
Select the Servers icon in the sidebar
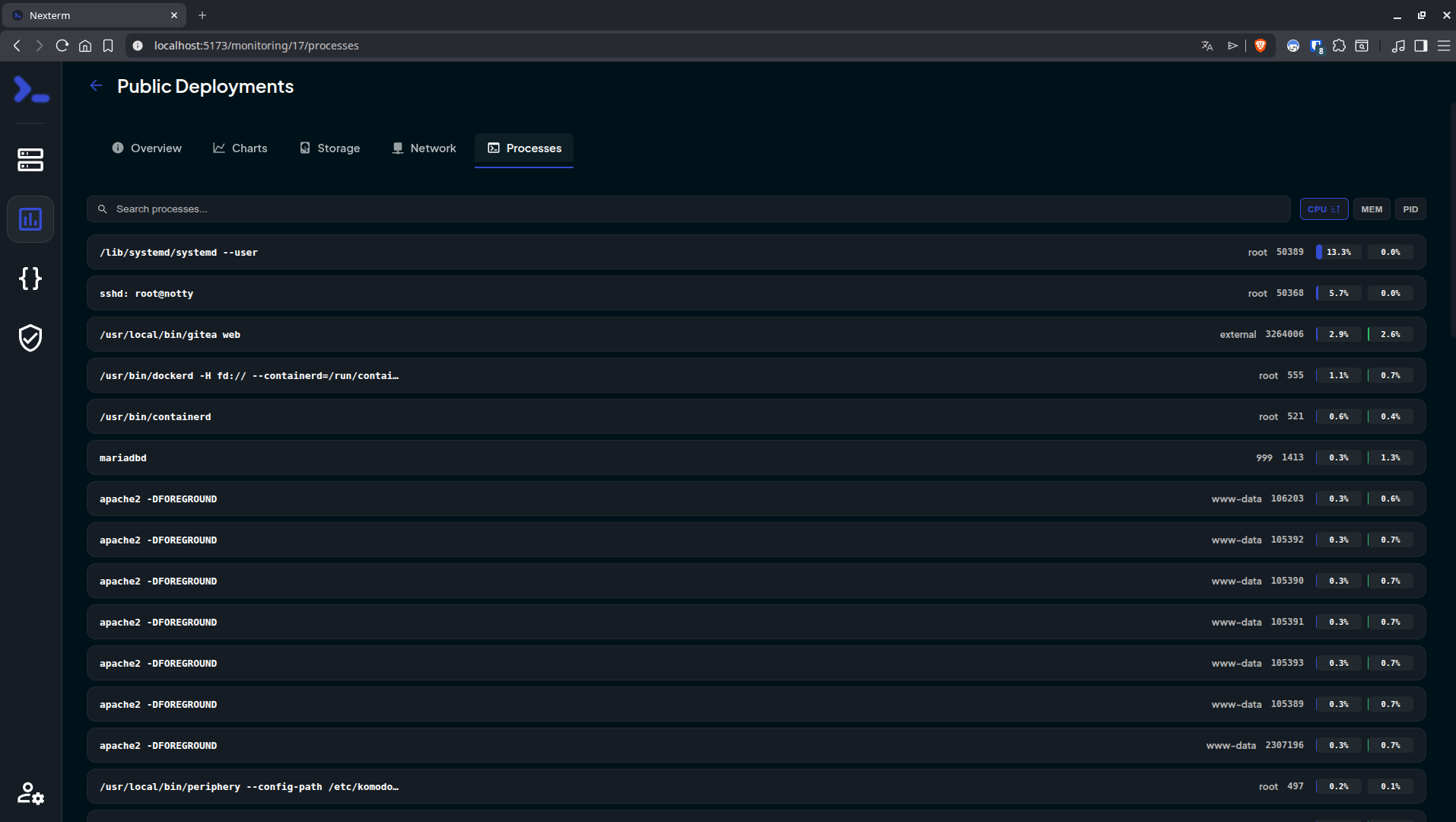tap(30, 160)
